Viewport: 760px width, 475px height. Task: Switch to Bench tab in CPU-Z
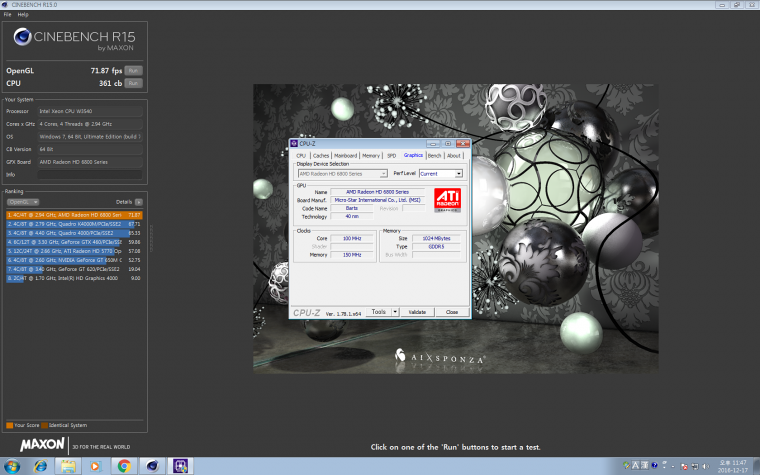tap(434, 156)
